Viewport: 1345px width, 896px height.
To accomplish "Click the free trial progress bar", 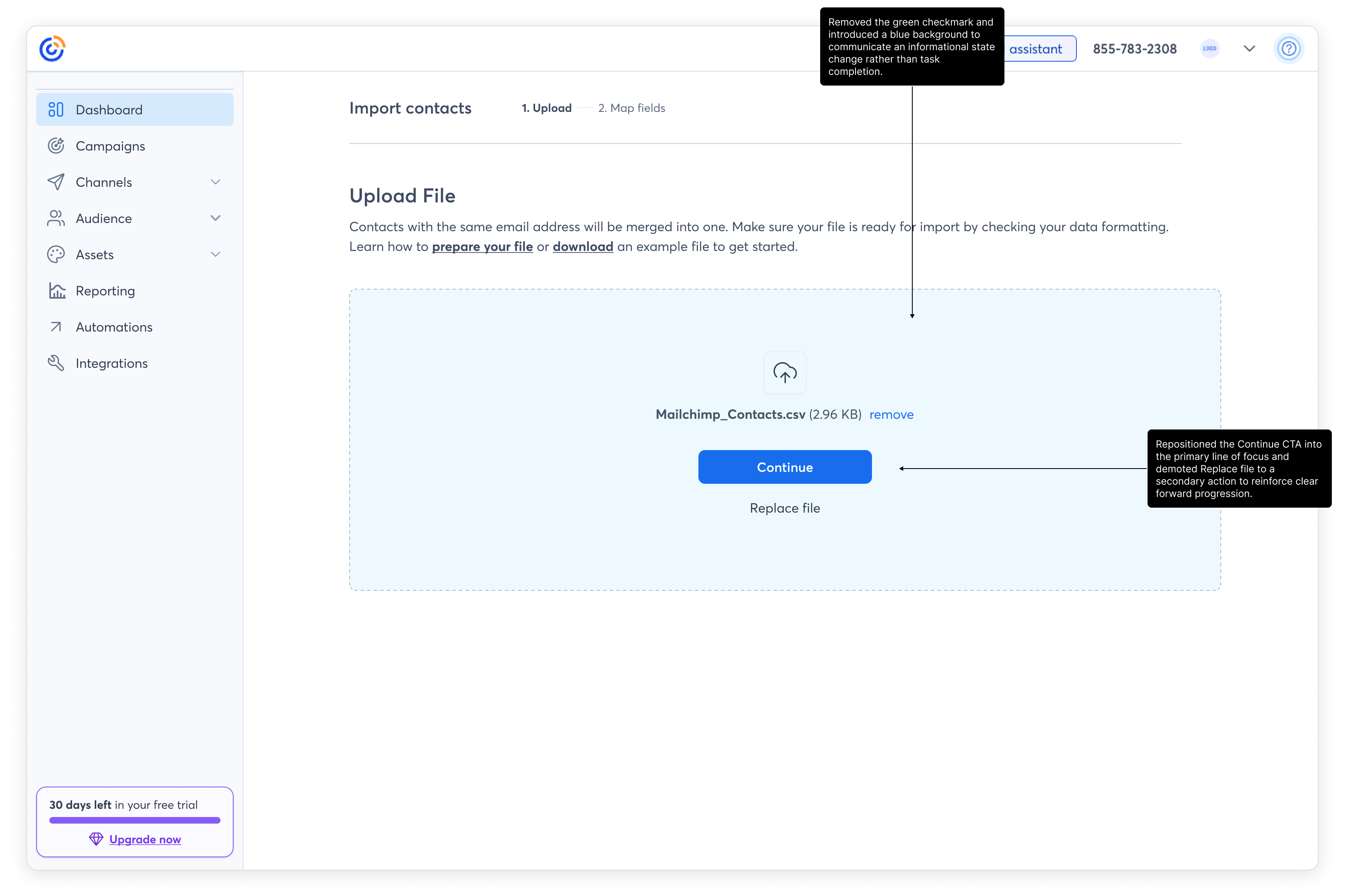I will point(134,820).
